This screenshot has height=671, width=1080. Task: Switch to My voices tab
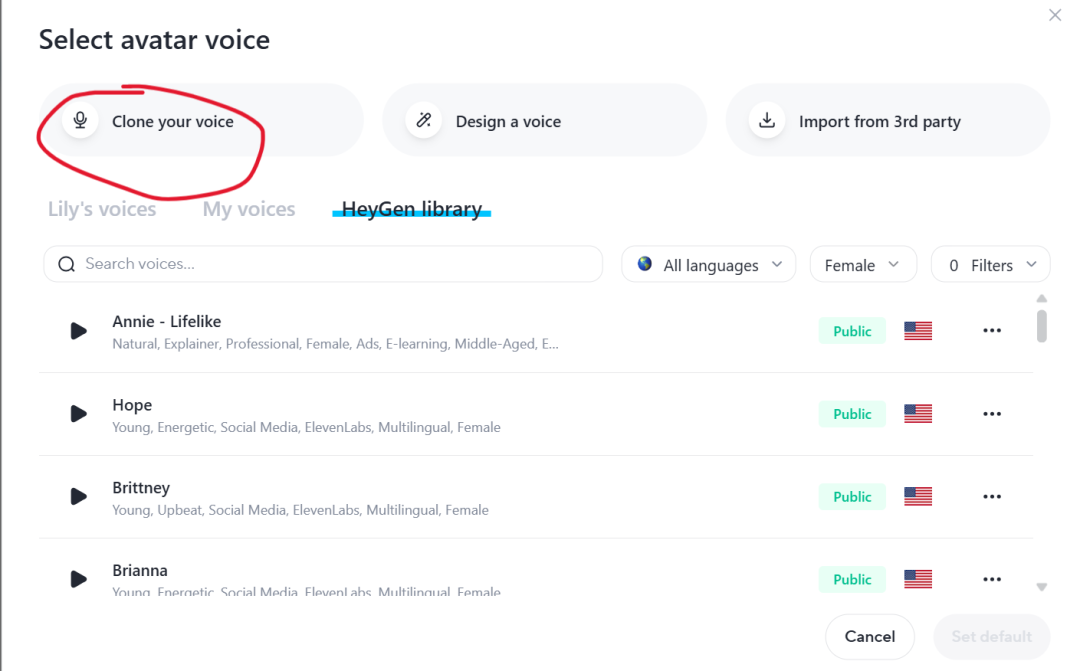tap(249, 209)
